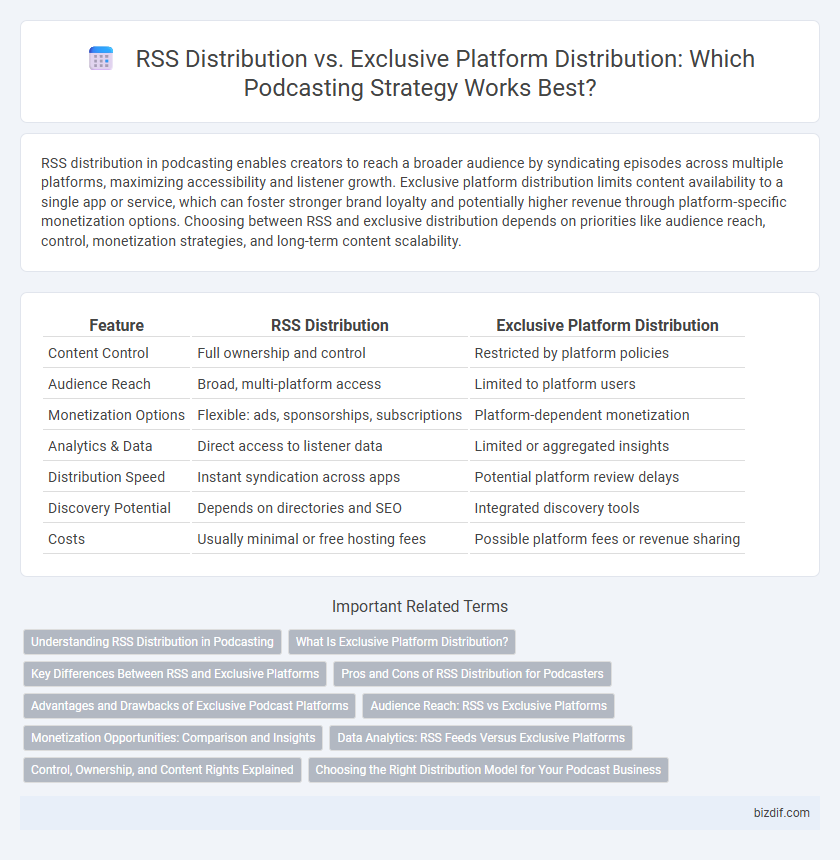
Task: Click 'Depends on directories and SEO' cell
Action: 330,508
